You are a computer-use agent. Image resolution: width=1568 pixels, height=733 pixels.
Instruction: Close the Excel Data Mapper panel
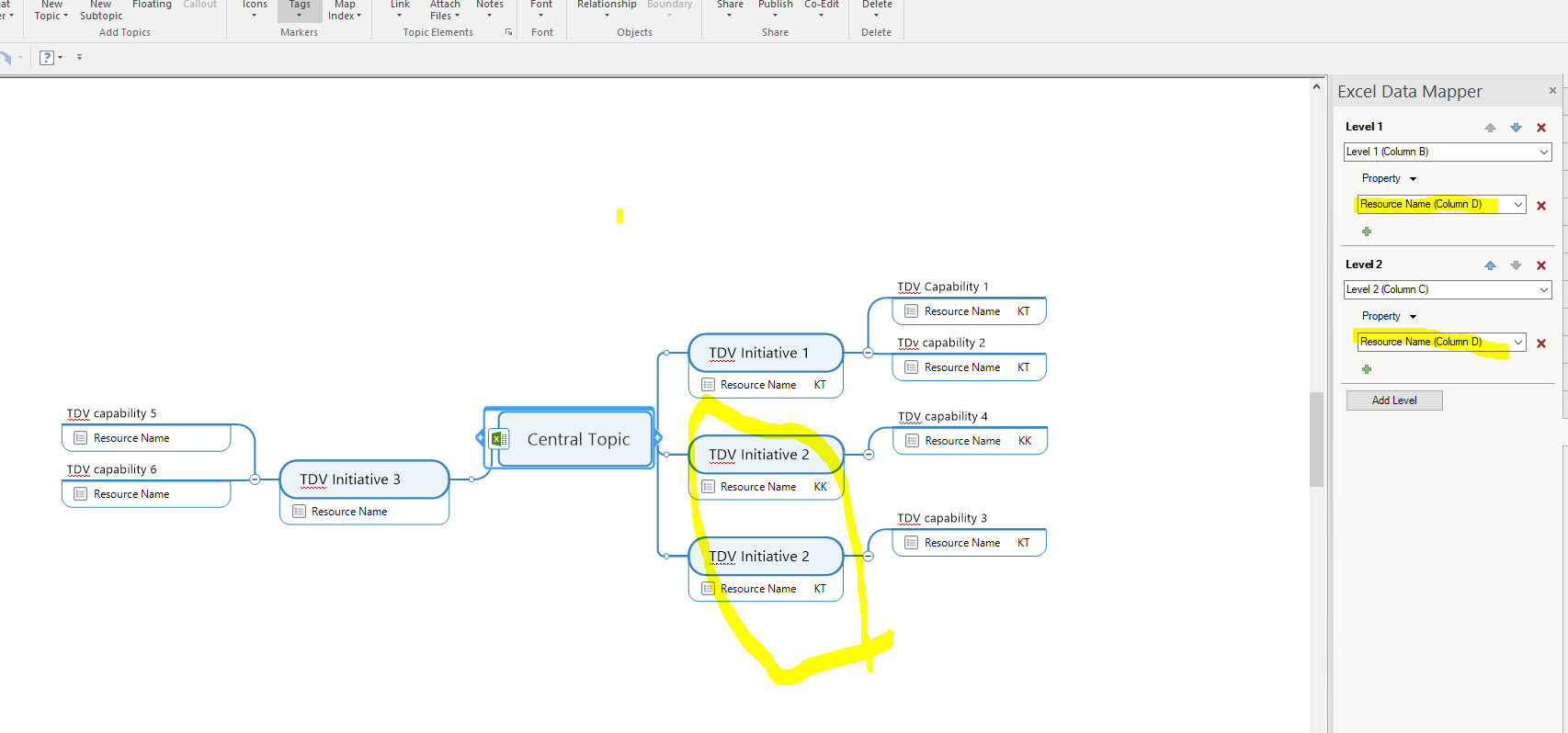[x=1552, y=90]
